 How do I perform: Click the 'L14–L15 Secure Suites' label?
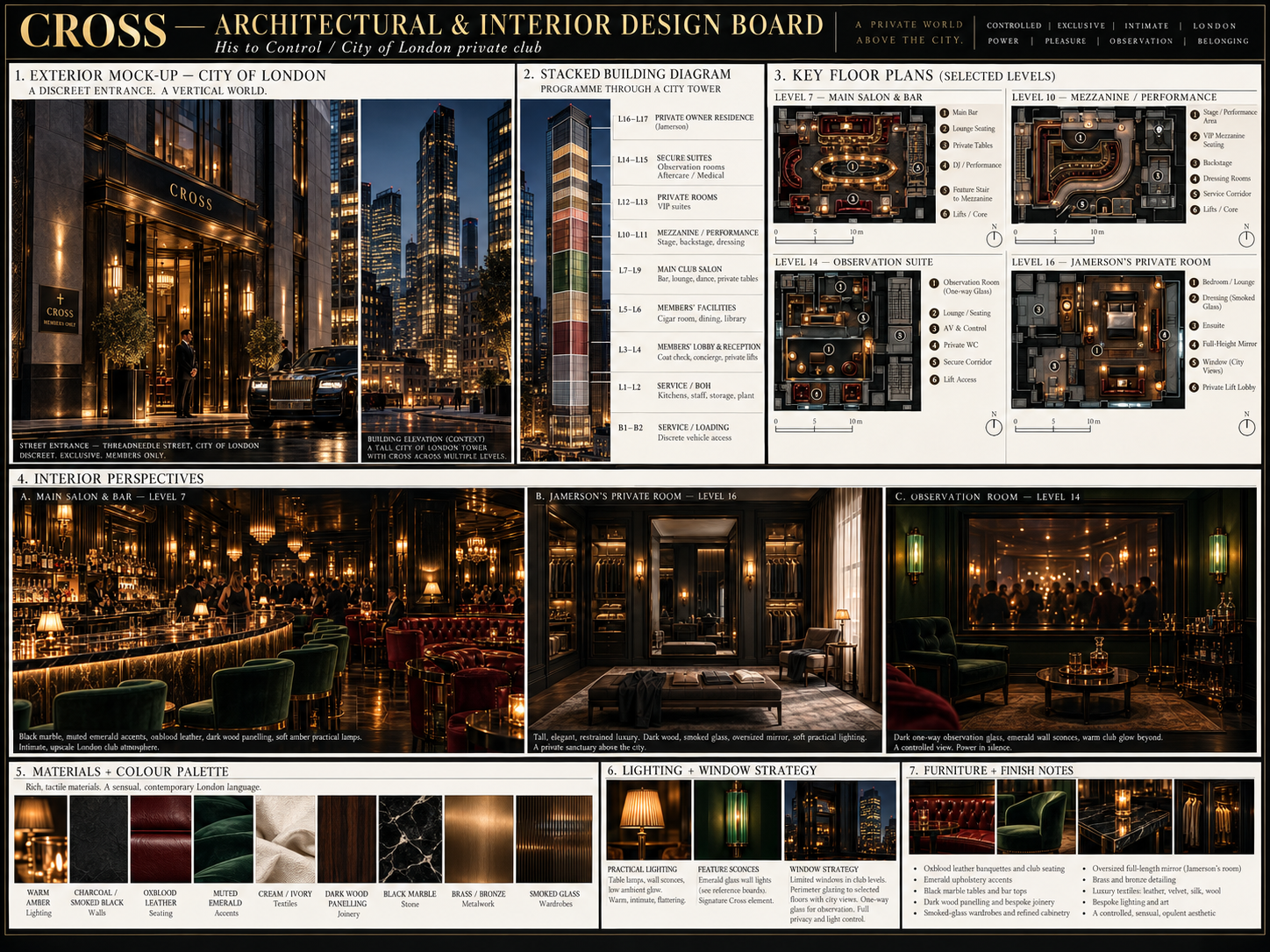click(671, 167)
